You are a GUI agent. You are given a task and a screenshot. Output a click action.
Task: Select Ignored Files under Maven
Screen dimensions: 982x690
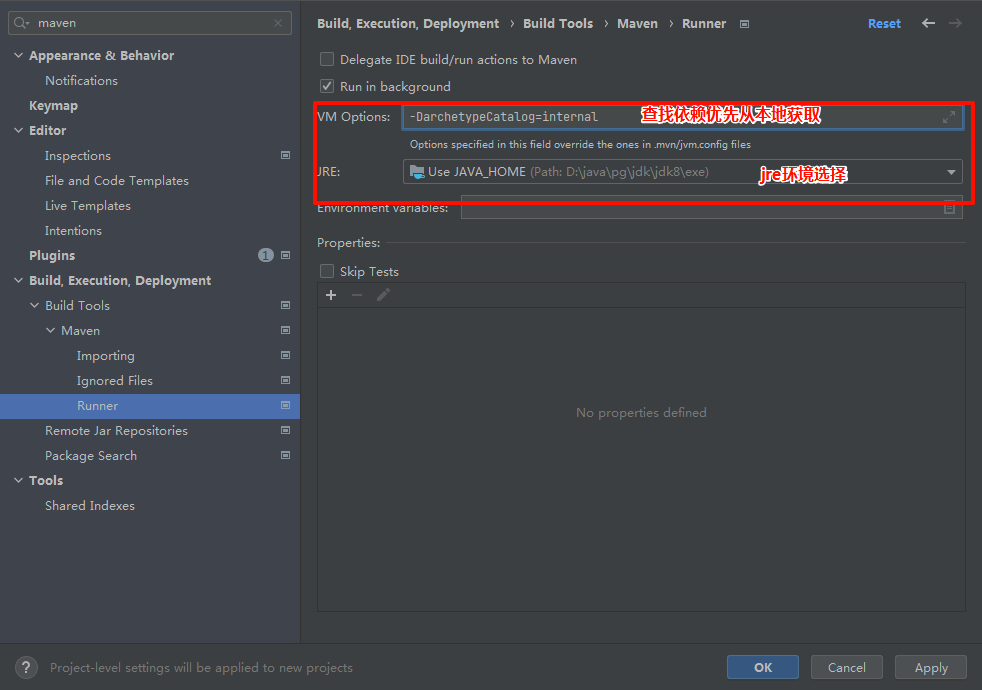point(115,381)
